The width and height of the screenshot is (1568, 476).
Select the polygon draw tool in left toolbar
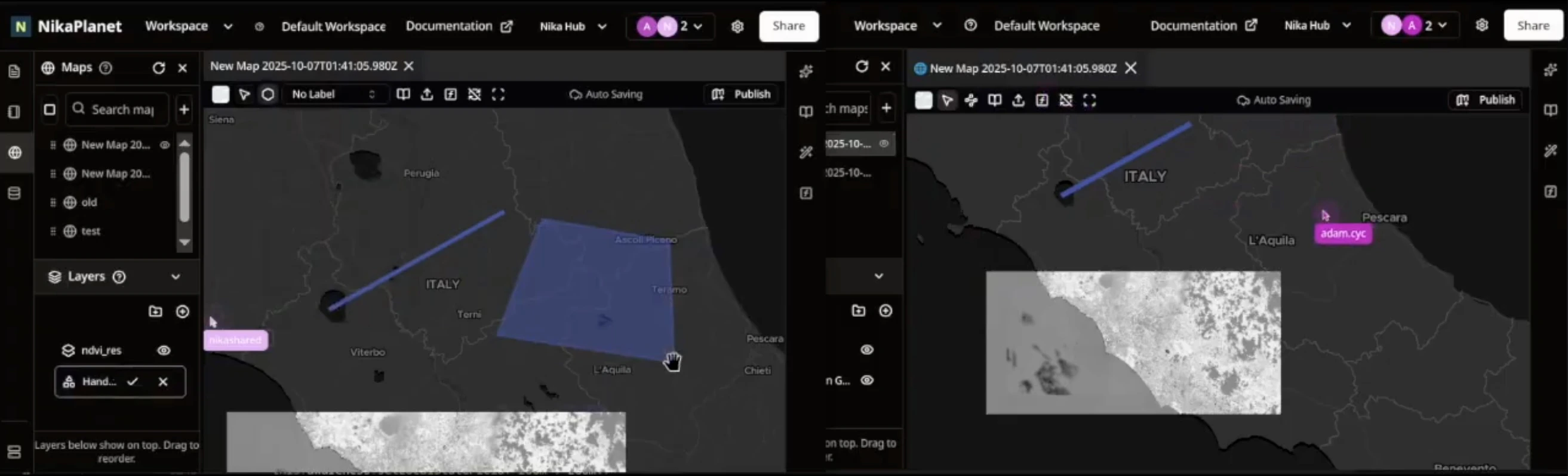(268, 94)
